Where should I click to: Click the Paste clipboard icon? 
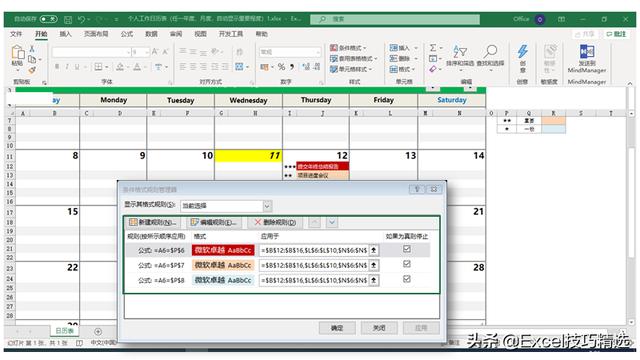click(17, 53)
